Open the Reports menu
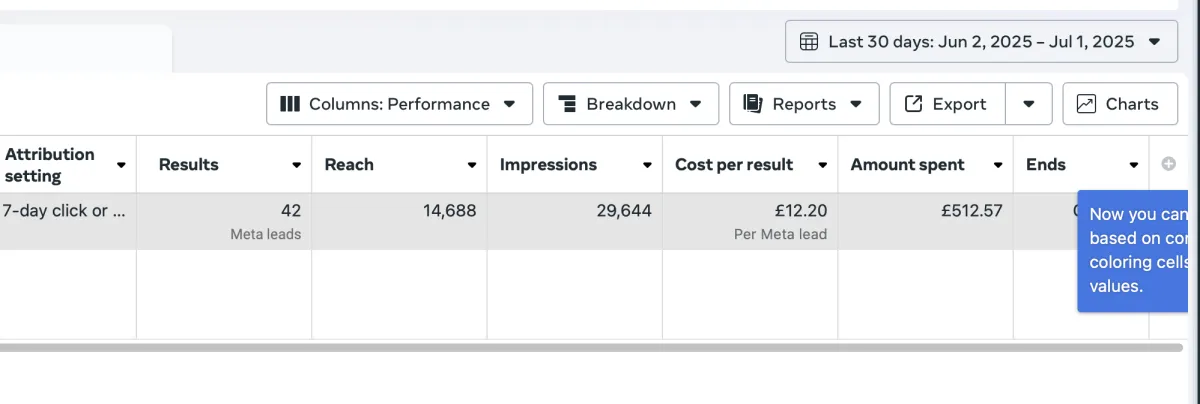The width and height of the screenshot is (1200, 404). [x=804, y=104]
